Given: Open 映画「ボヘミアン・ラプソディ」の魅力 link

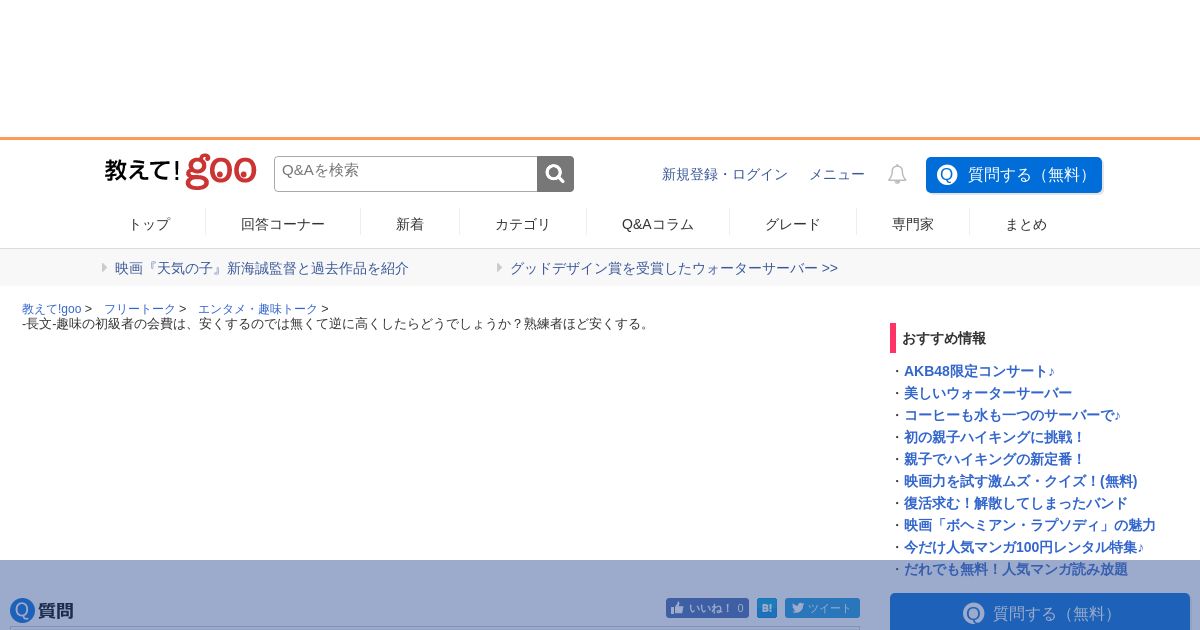Looking at the screenshot, I should tap(1030, 525).
